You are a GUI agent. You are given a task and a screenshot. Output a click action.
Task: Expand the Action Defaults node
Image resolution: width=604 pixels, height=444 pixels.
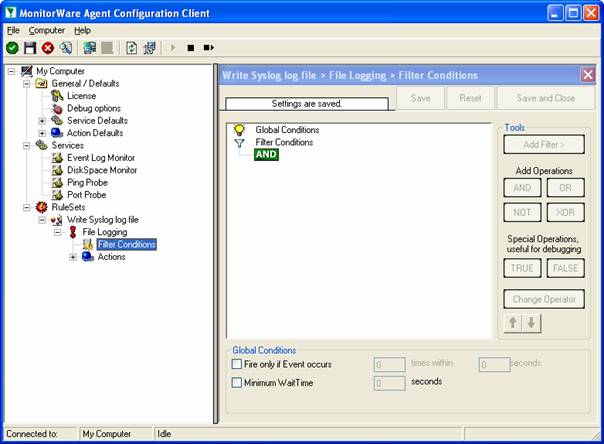[x=42, y=133]
